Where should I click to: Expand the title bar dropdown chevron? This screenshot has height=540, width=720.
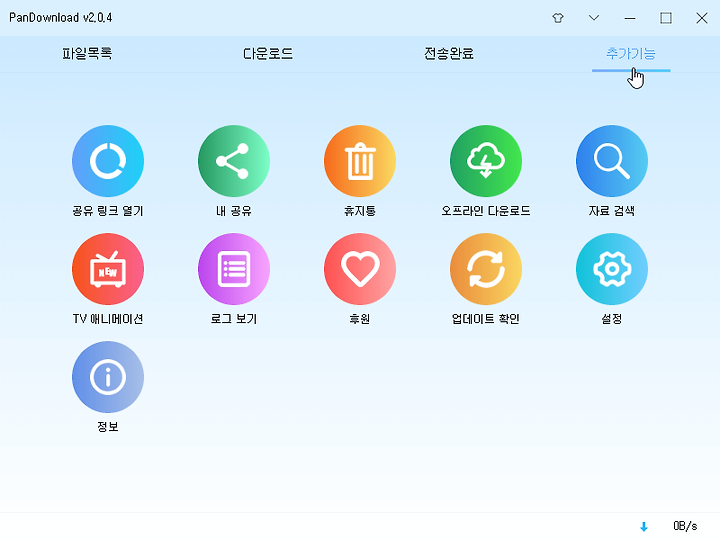coord(594,18)
